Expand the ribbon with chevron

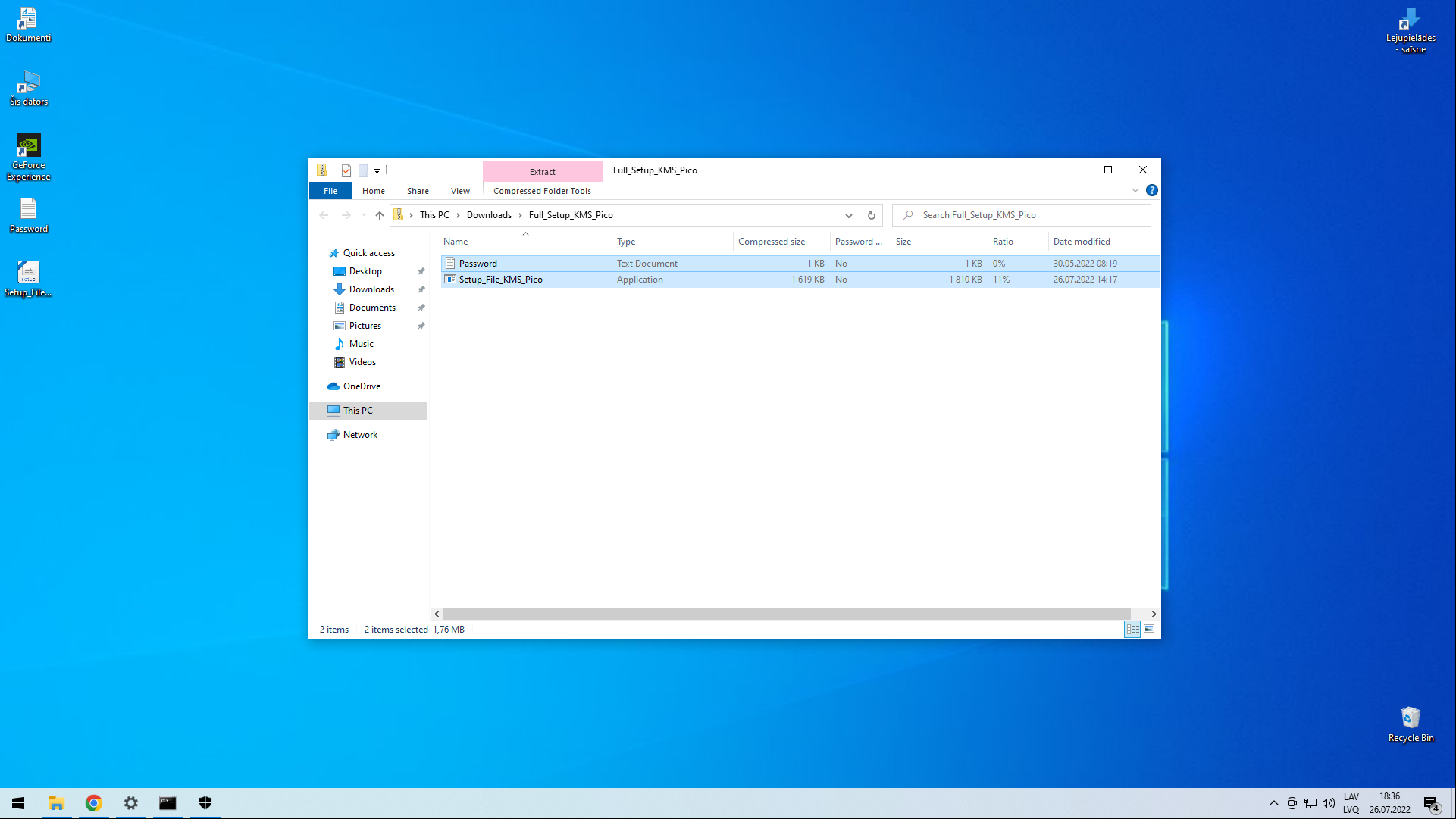1135,190
